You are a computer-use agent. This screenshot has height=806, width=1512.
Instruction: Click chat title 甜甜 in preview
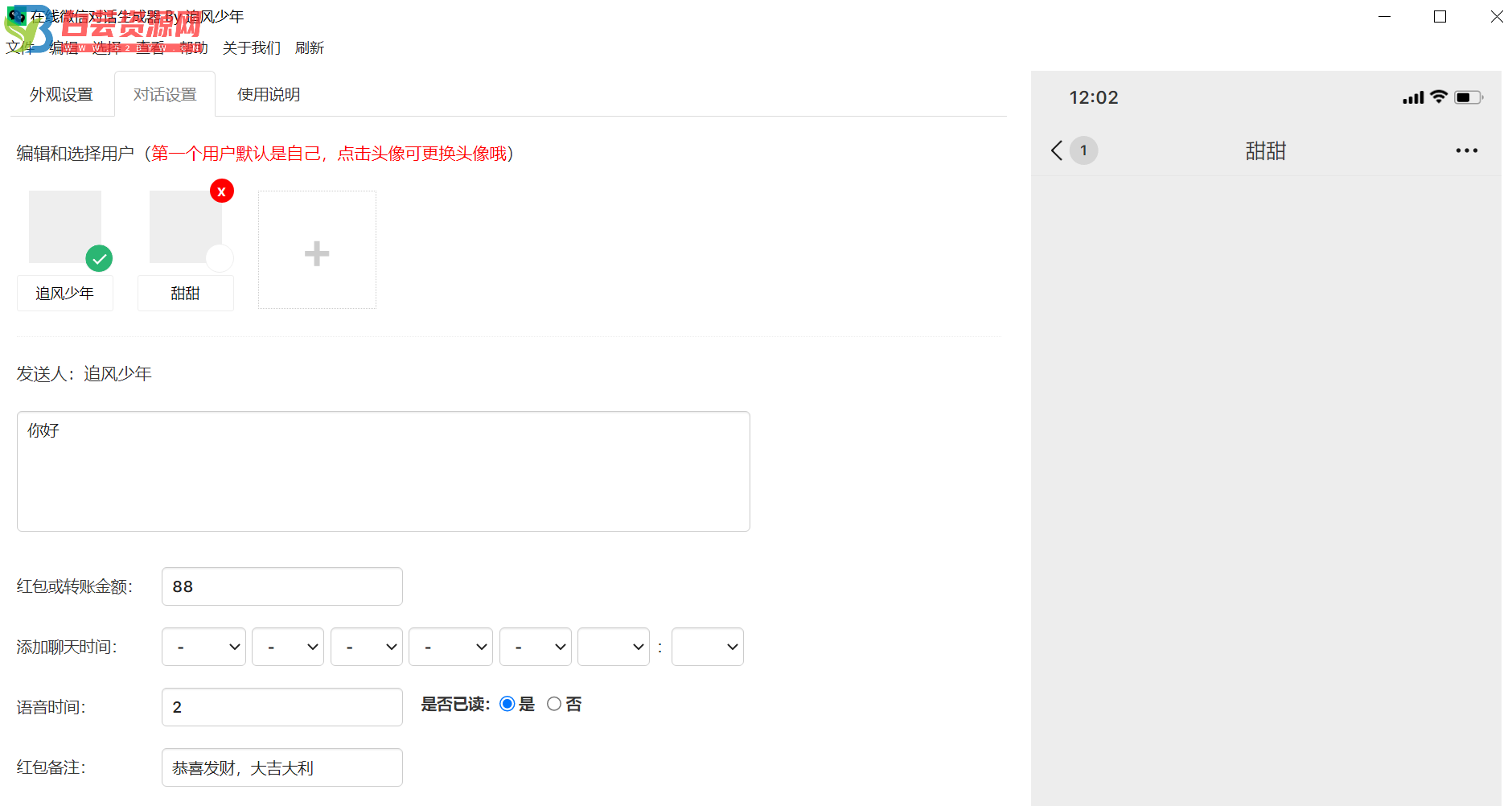click(1266, 150)
